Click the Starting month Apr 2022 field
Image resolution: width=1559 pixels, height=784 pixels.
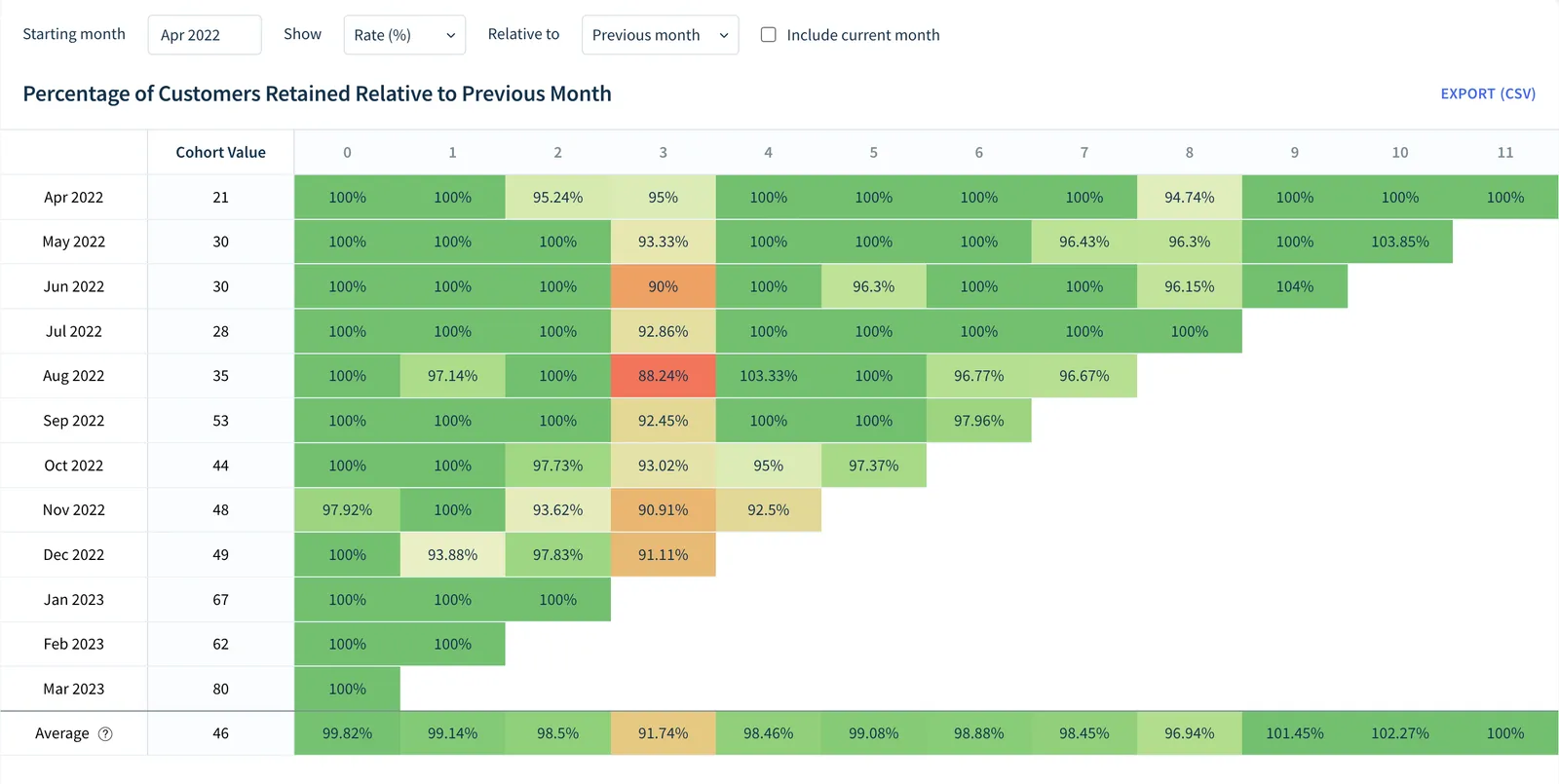tap(205, 35)
